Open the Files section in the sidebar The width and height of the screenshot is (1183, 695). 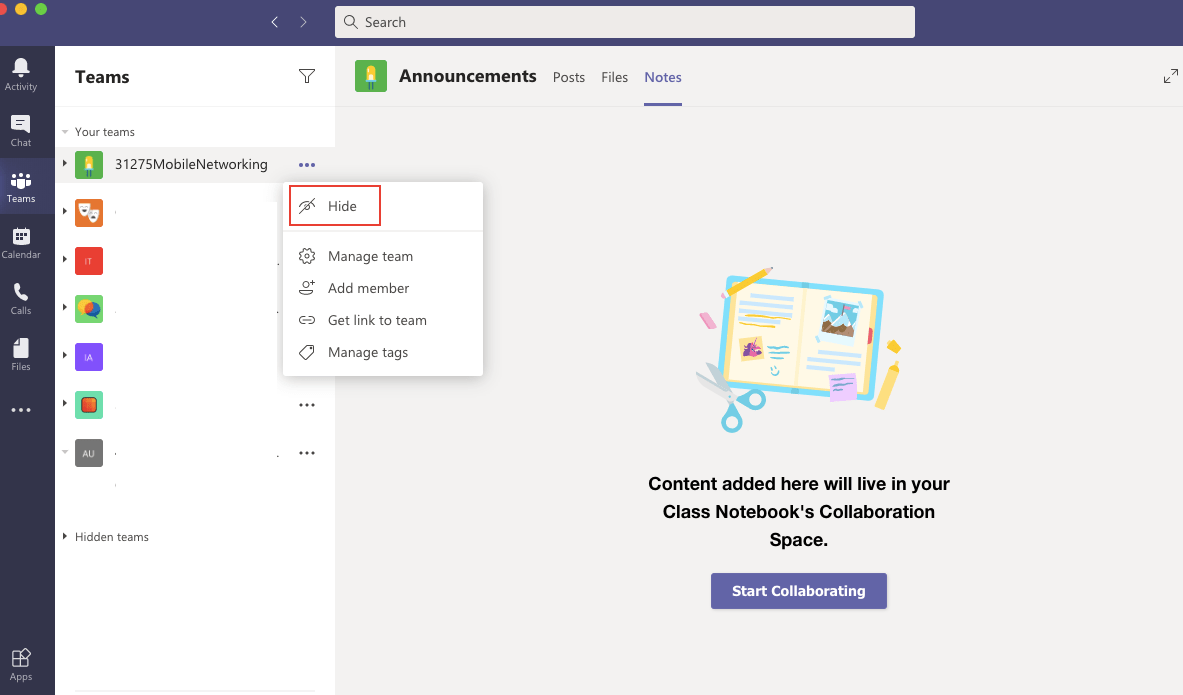pos(21,352)
